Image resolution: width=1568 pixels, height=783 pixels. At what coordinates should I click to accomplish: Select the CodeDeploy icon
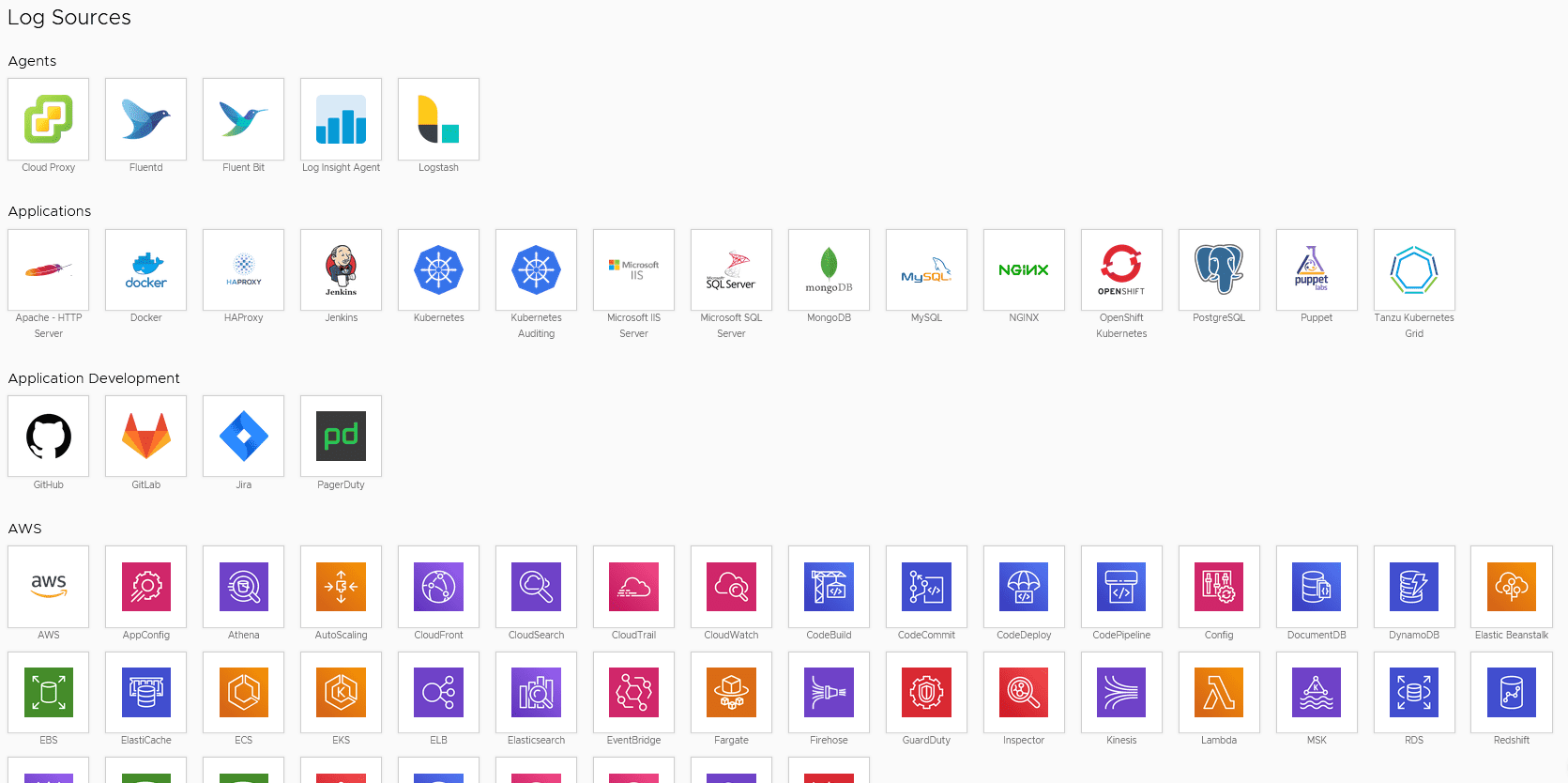pyautogui.click(x=1025, y=587)
